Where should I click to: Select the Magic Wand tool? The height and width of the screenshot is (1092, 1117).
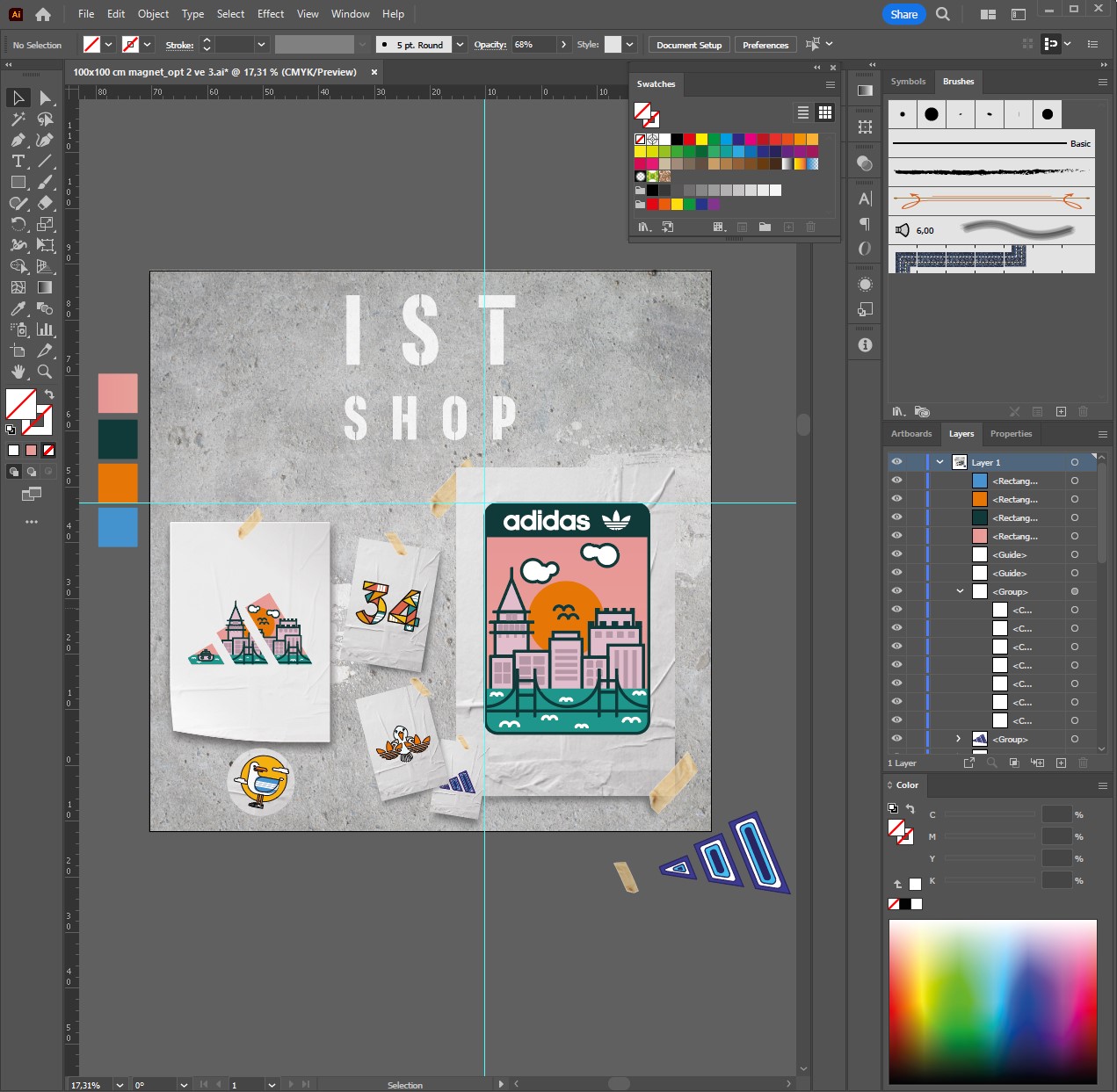(x=18, y=119)
